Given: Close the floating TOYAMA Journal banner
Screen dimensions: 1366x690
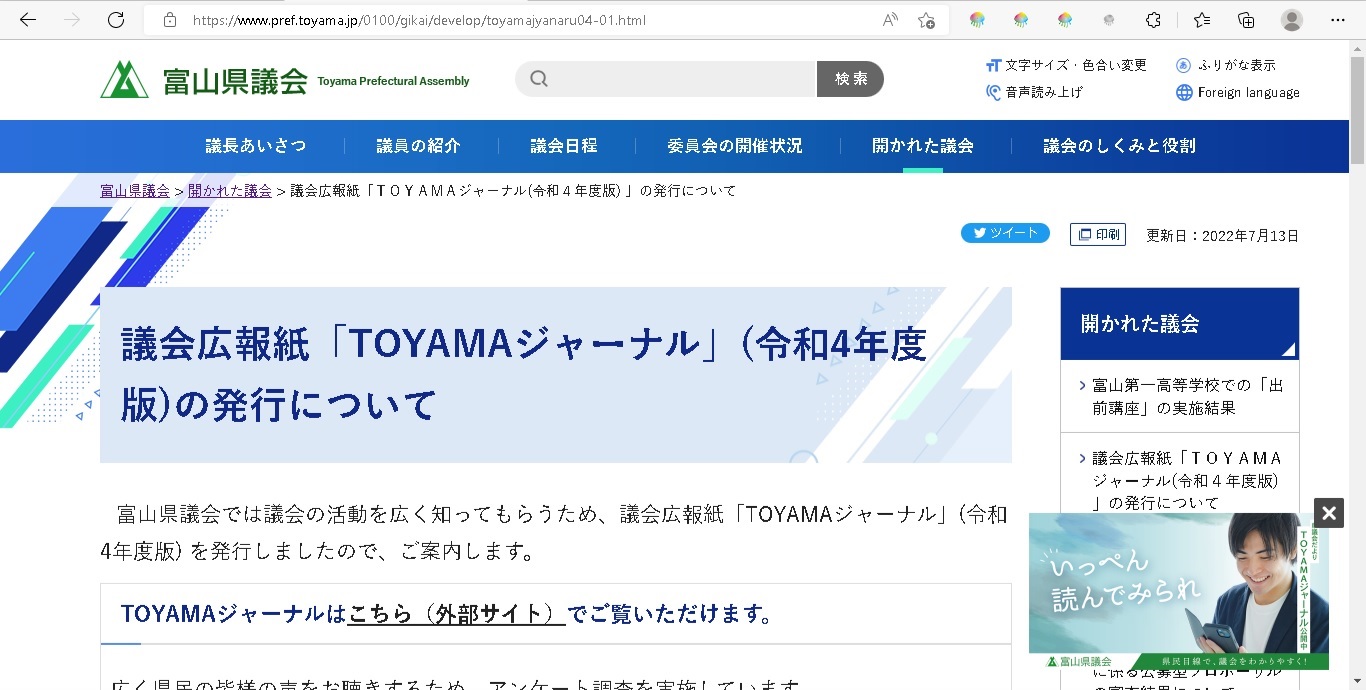Looking at the screenshot, I should pos(1328,513).
